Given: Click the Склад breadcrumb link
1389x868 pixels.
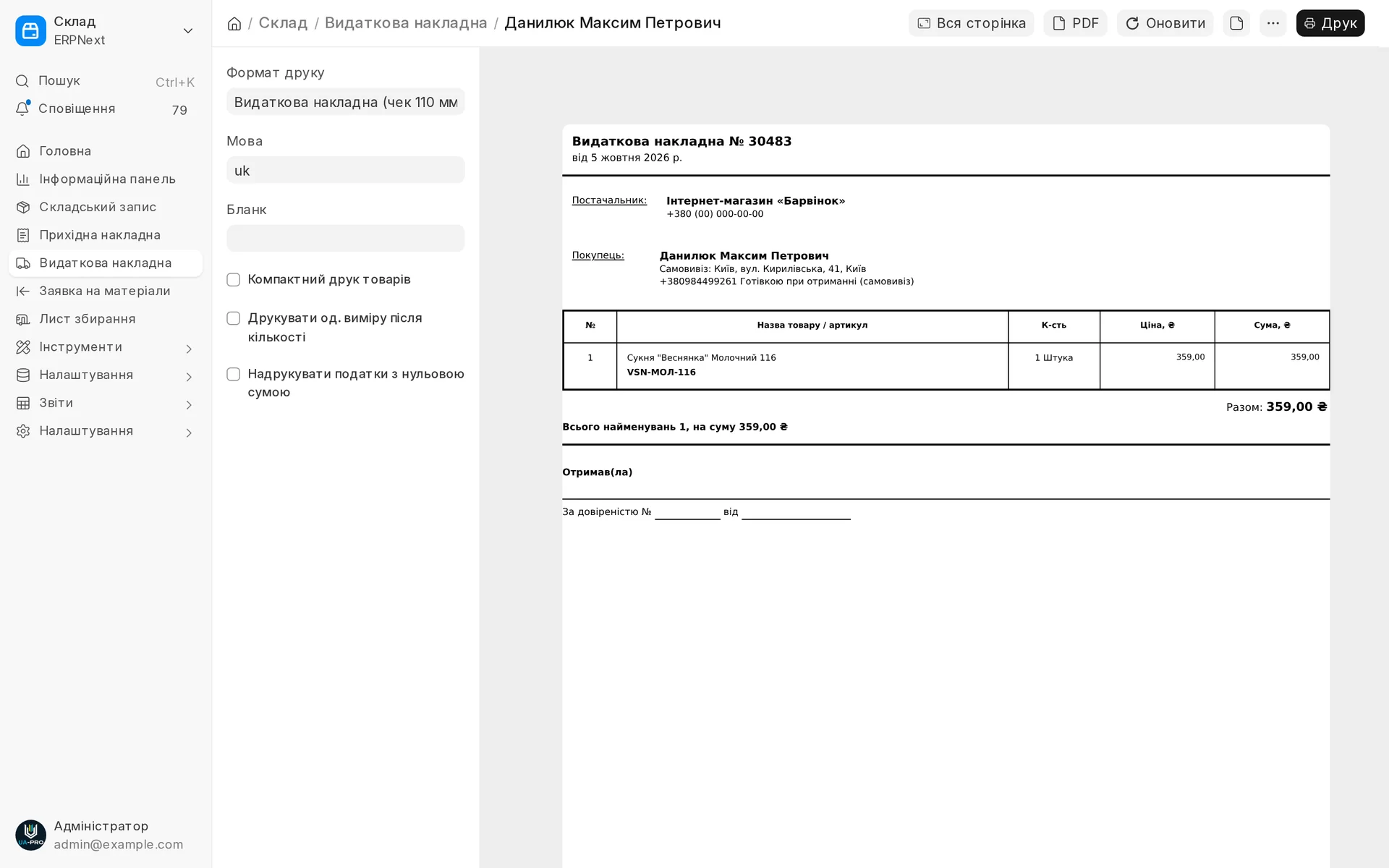Looking at the screenshot, I should pos(283,23).
